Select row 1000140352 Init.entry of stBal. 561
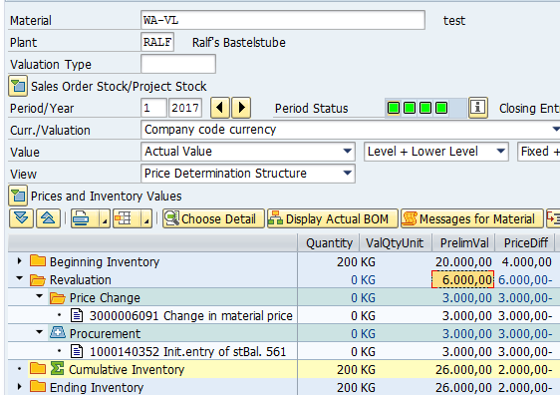This screenshot has height=395, width=560. pos(188,351)
